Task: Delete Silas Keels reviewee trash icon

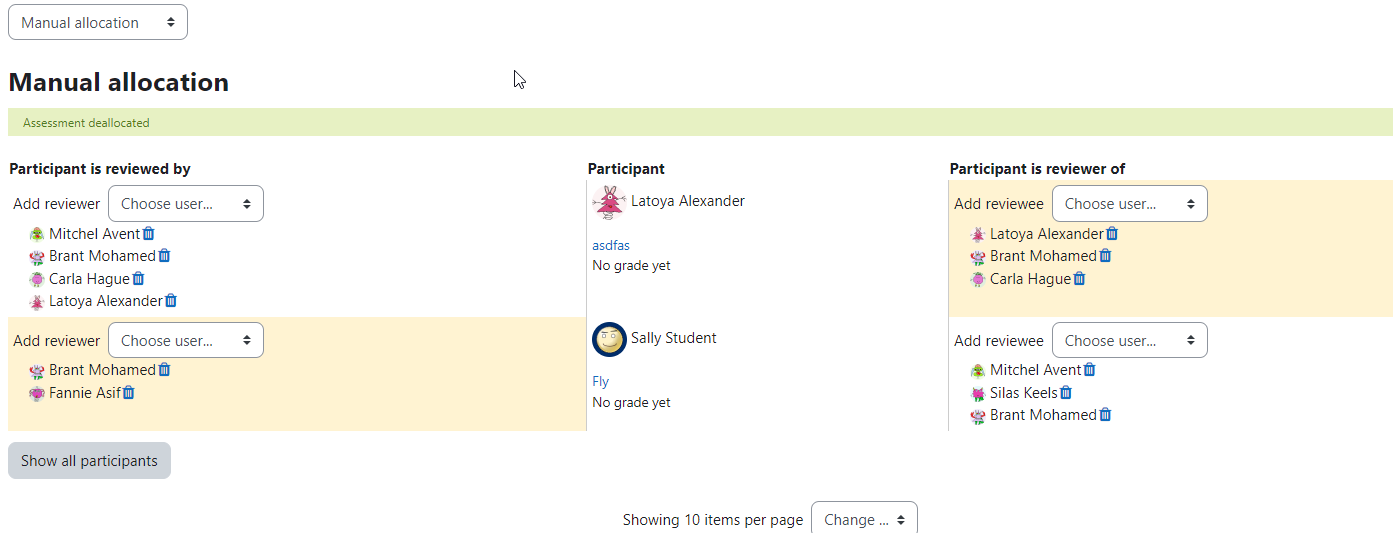Action: (x=1066, y=392)
